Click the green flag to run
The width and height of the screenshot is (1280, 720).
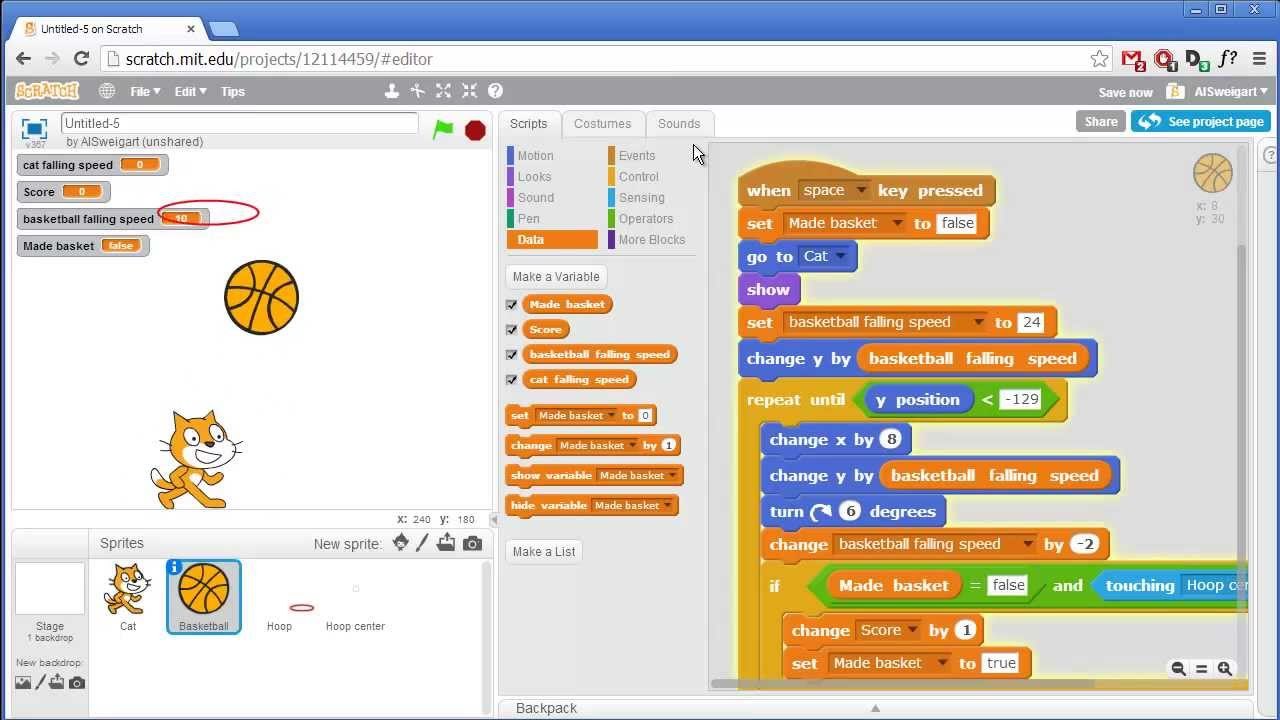point(443,129)
